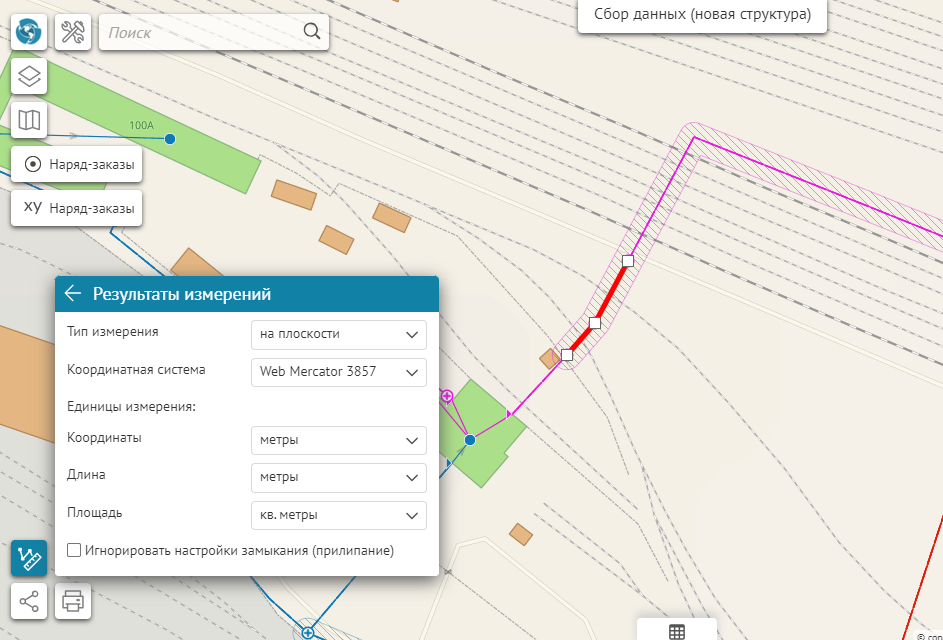Open the layers stack icon
This screenshot has height=640, width=943.
[29, 76]
